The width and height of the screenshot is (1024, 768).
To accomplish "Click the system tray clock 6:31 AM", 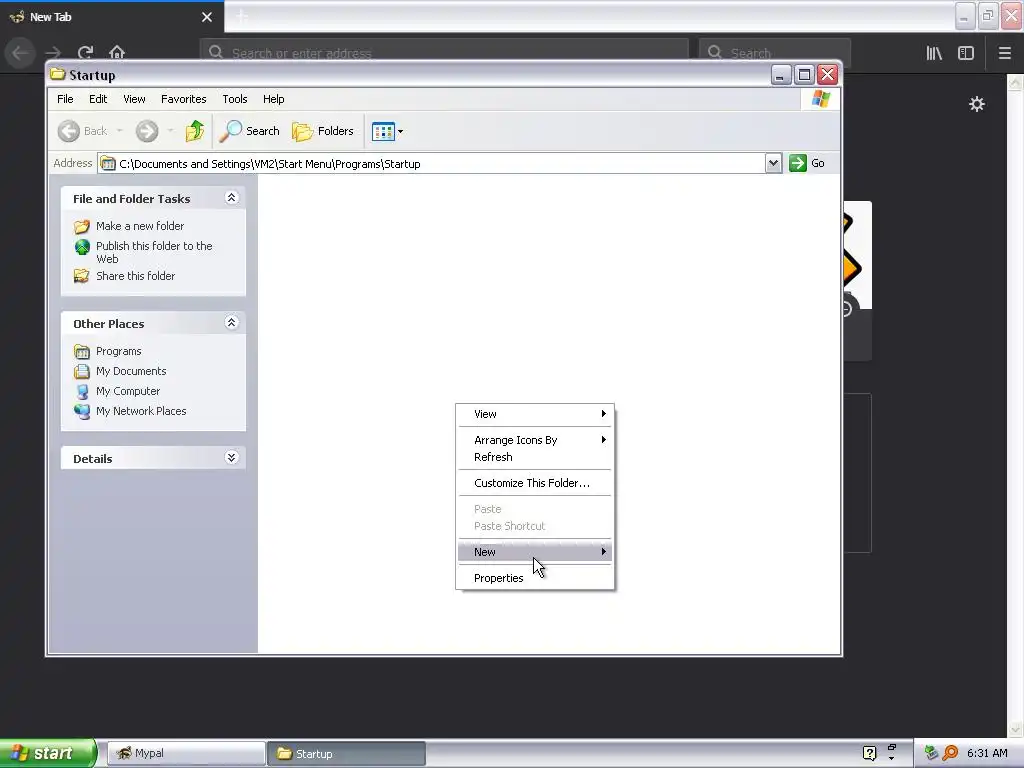I will [x=987, y=753].
